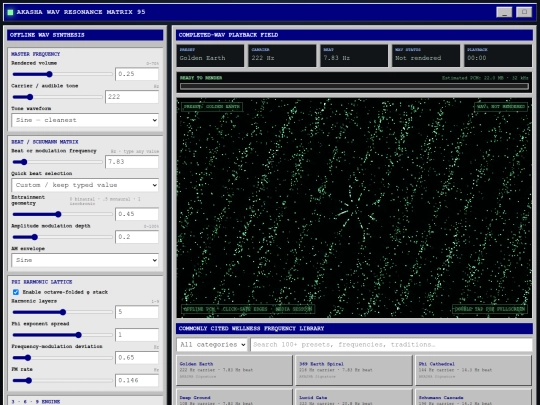Select the Phi exponent spread 1 field
Viewport: 540px width, 405px height.
(137, 335)
